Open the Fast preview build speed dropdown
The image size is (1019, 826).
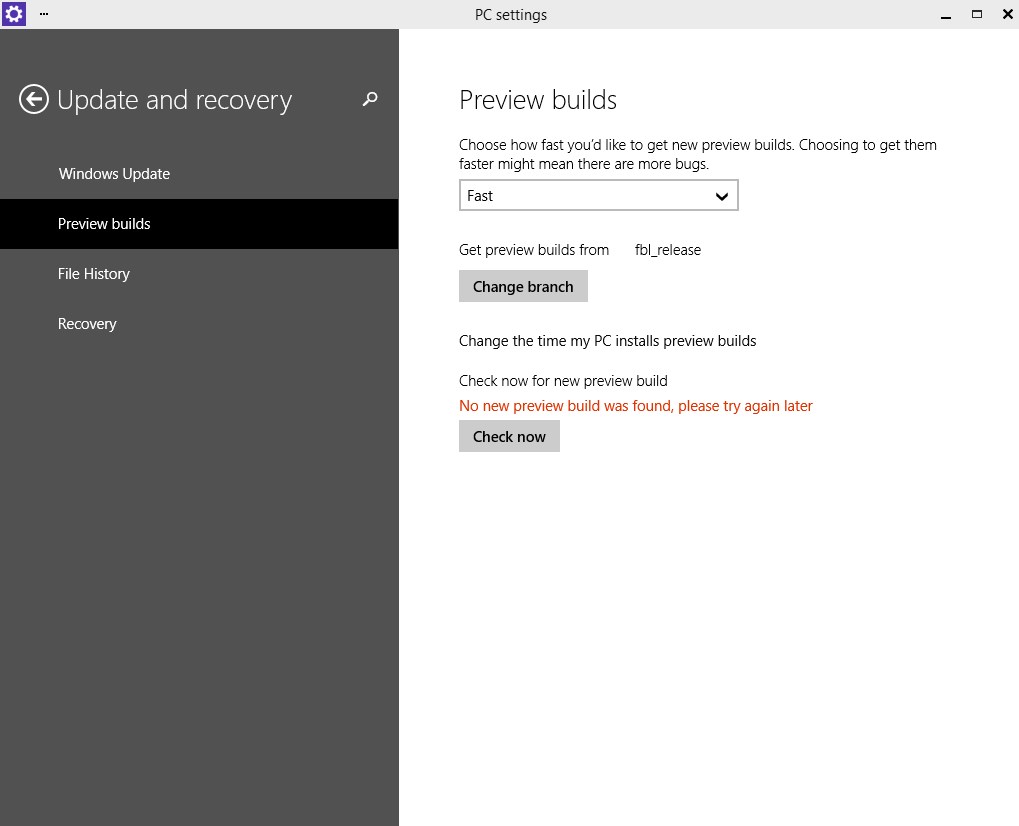tap(599, 196)
